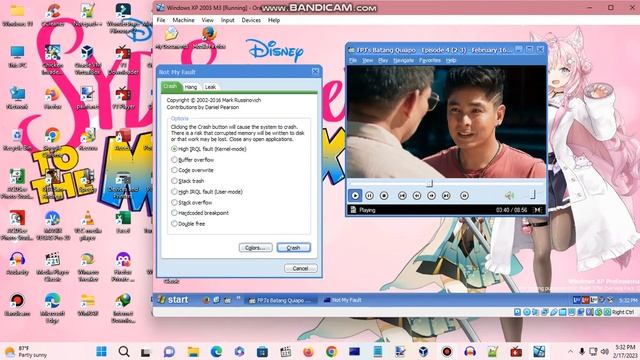
Task: Open the Oracle VM VirtualBox desktop shortcut
Action: [88, 60]
